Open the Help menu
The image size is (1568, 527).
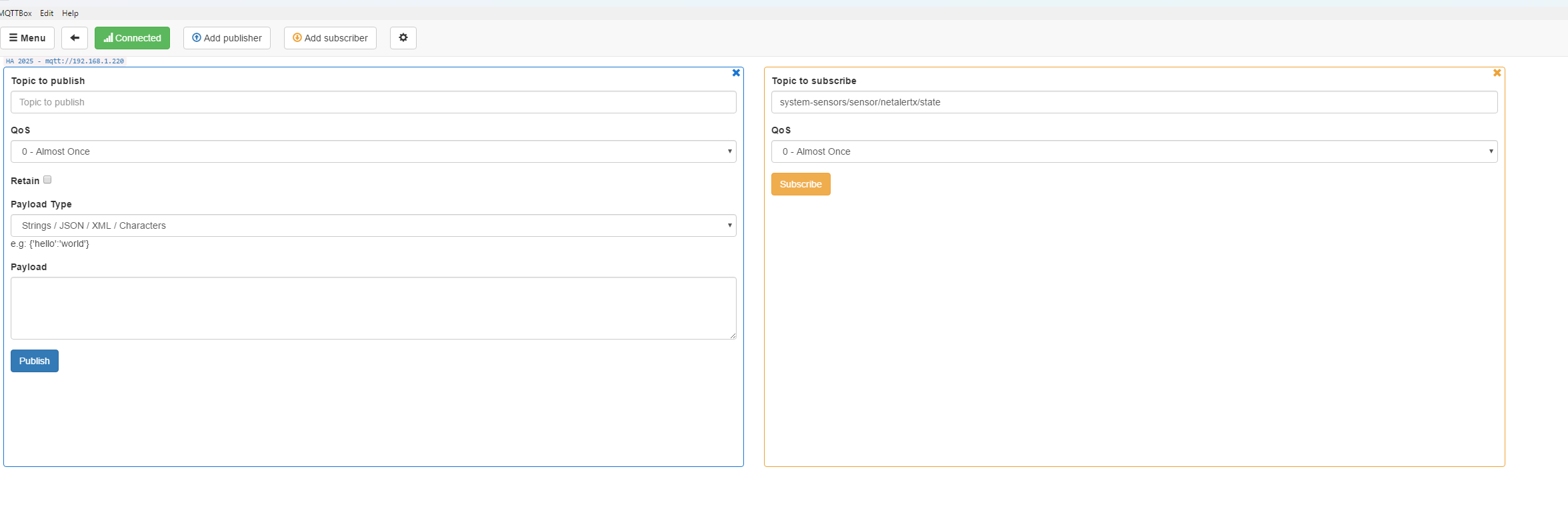[70, 13]
